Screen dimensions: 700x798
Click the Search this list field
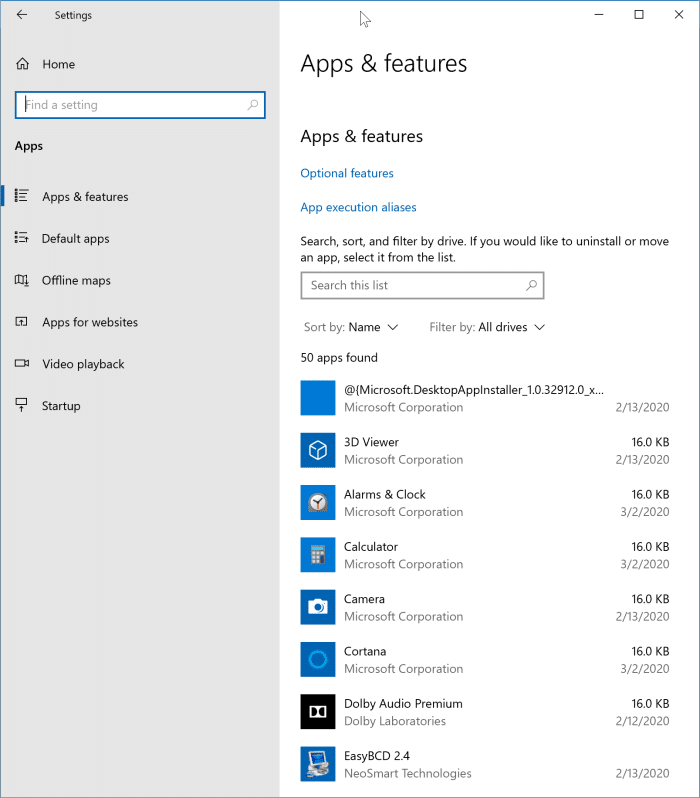[422, 285]
